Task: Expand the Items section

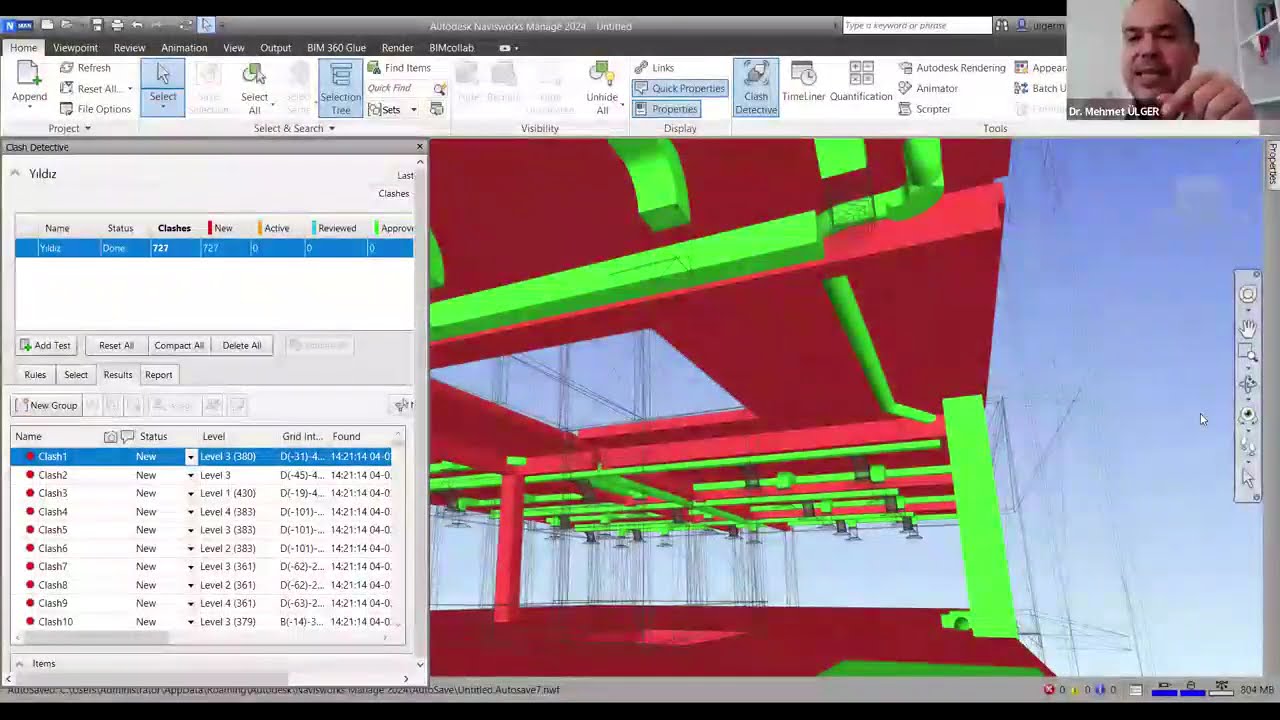Action: 19,664
